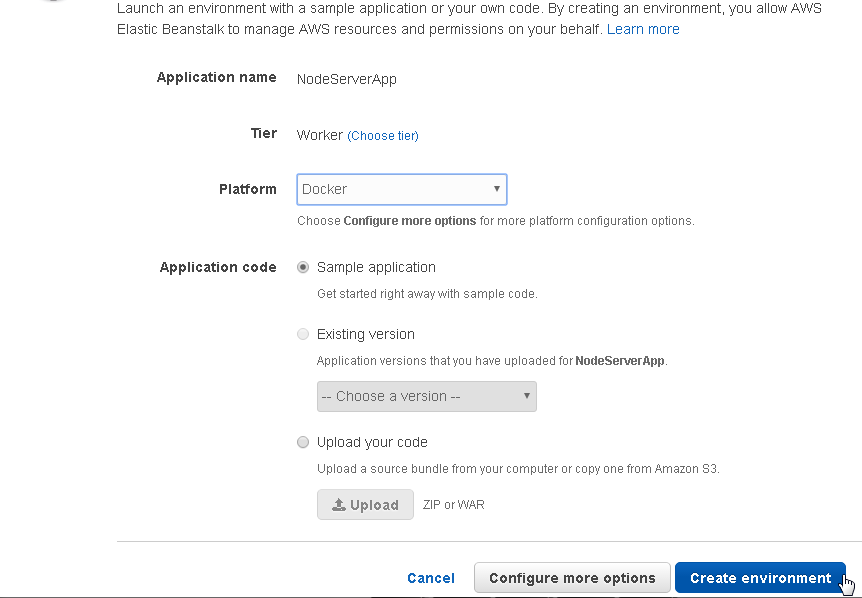Click the NodeServerApp application name text
The height and width of the screenshot is (598, 862).
click(x=347, y=79)
